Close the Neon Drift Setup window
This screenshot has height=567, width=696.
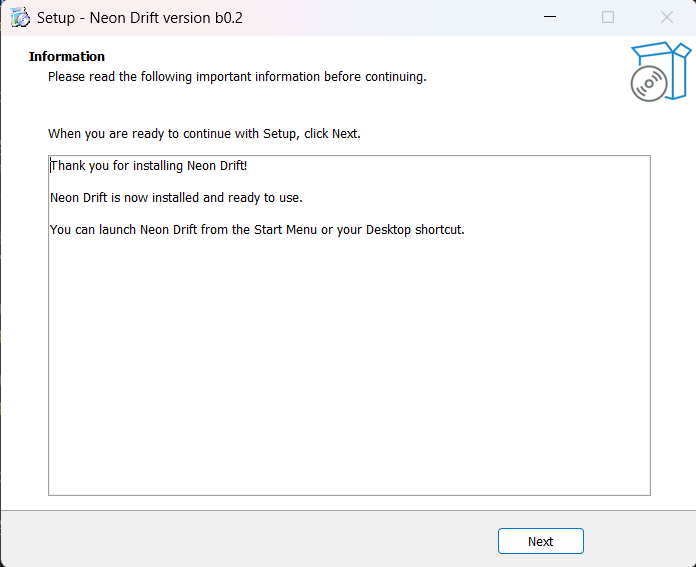pos(666,17)
